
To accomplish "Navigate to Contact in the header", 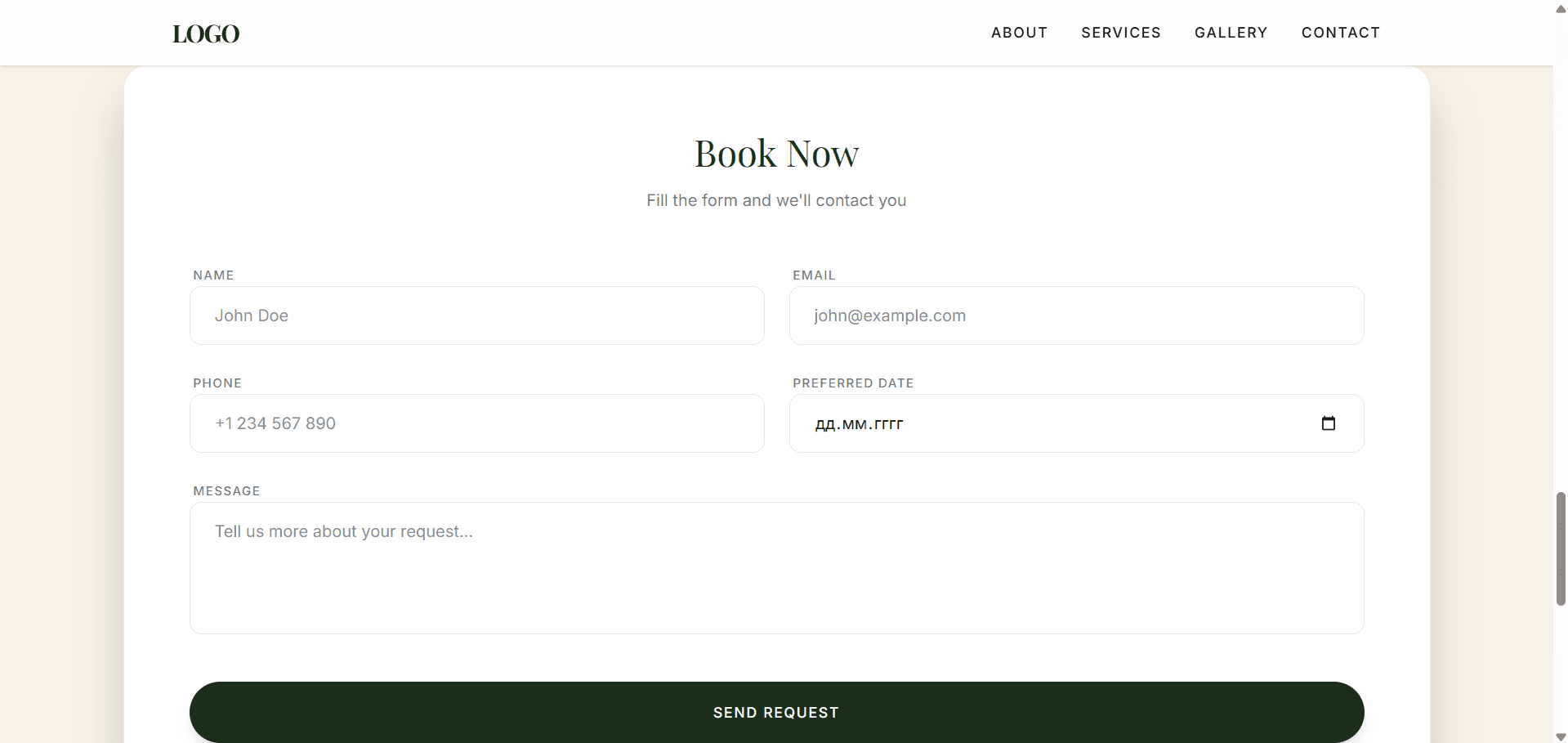I will 1340,33.
